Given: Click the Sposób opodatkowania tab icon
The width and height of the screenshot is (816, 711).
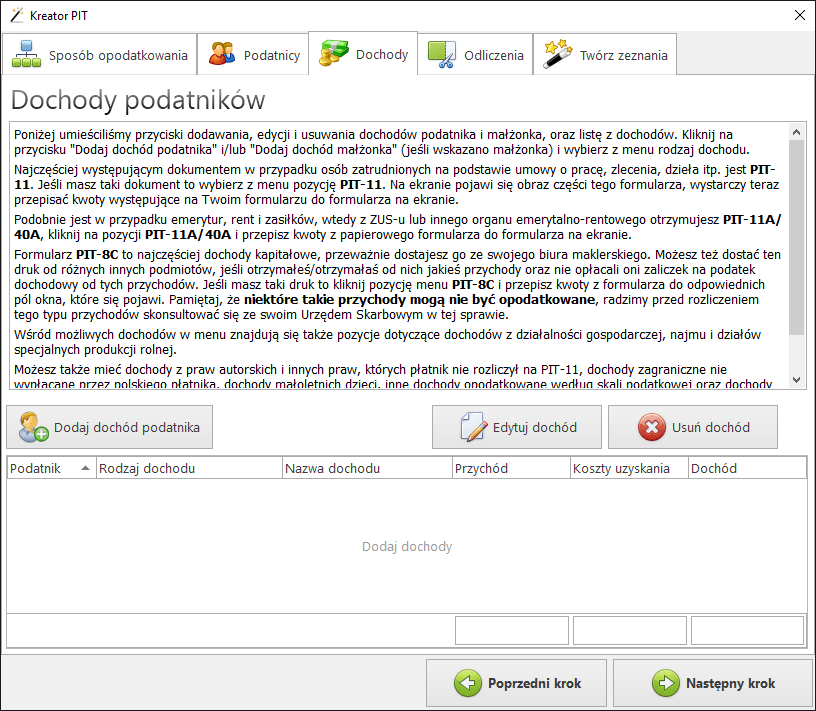Looking at the screenshot, I should click(x=27, y=55).
